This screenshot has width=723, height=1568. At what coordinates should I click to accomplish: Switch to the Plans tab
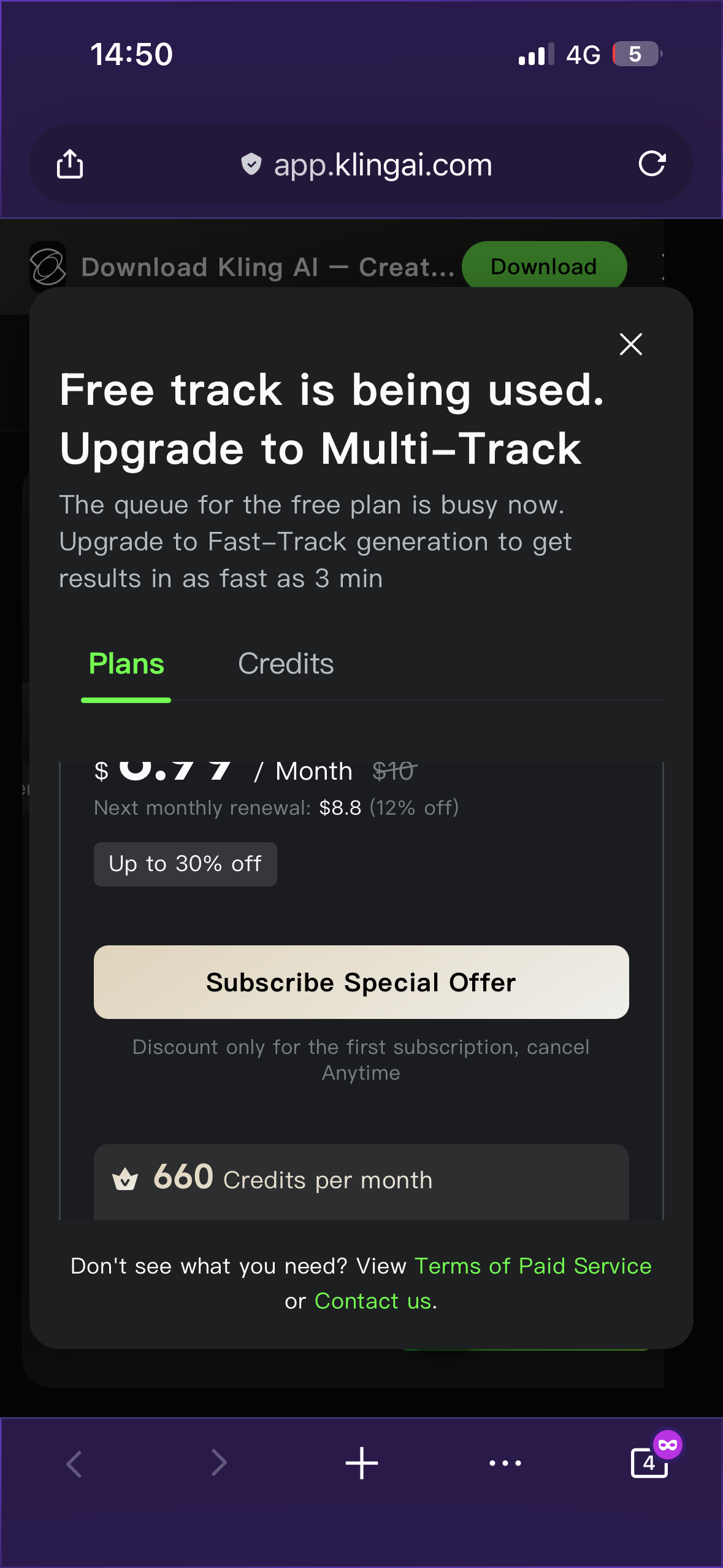tap(126, 664)
